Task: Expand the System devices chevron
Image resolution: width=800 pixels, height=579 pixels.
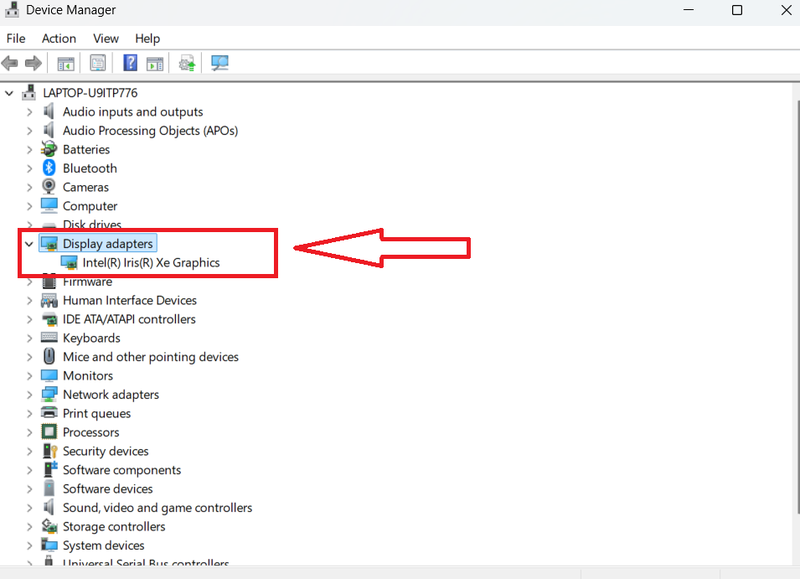Action: (x=29, y=545)
